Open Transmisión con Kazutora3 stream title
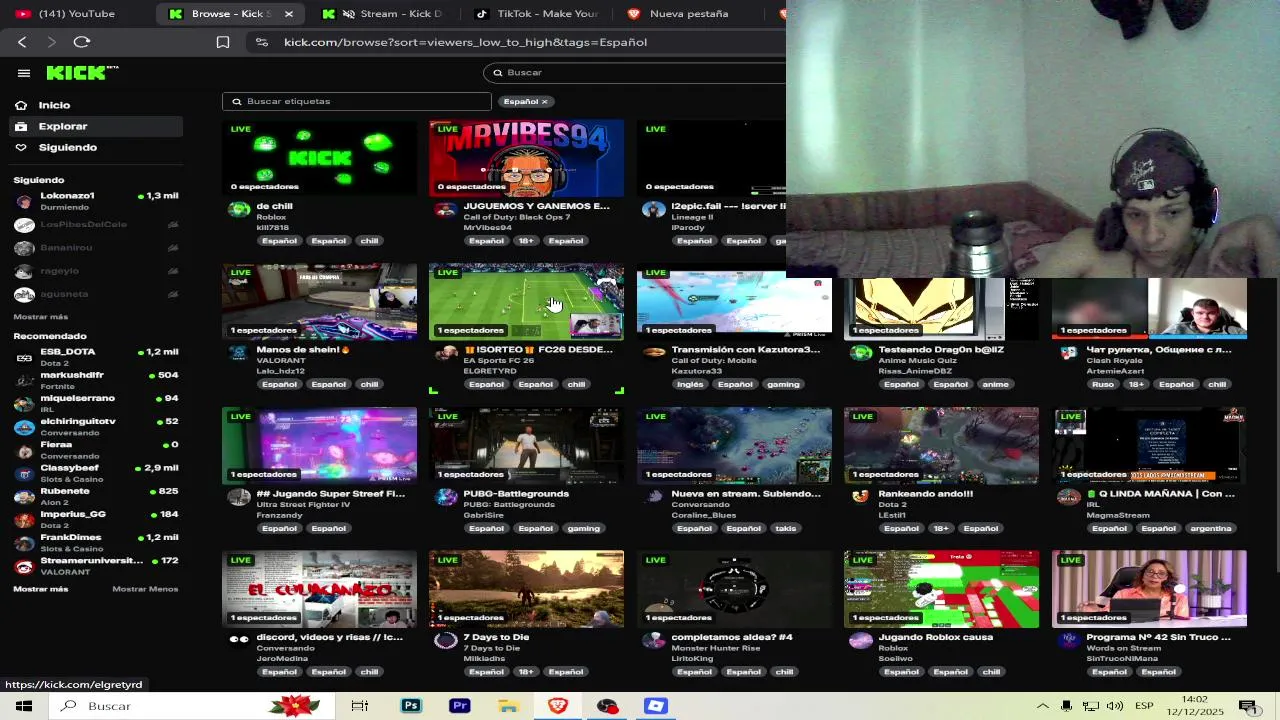Screen dimensions: 1280x720 (x=746, y=350)
